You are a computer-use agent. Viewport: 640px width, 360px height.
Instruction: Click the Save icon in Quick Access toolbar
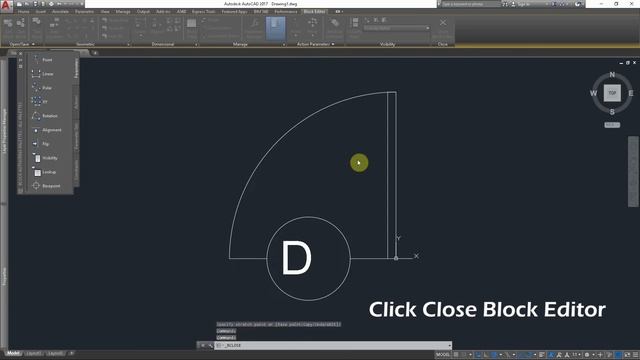[36, 4]
